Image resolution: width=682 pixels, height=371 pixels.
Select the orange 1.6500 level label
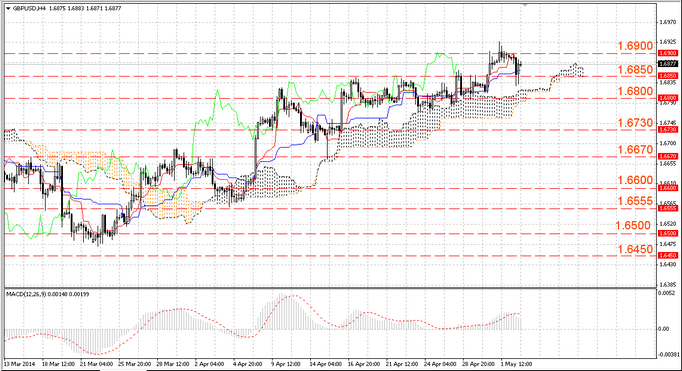pos(633,225)
